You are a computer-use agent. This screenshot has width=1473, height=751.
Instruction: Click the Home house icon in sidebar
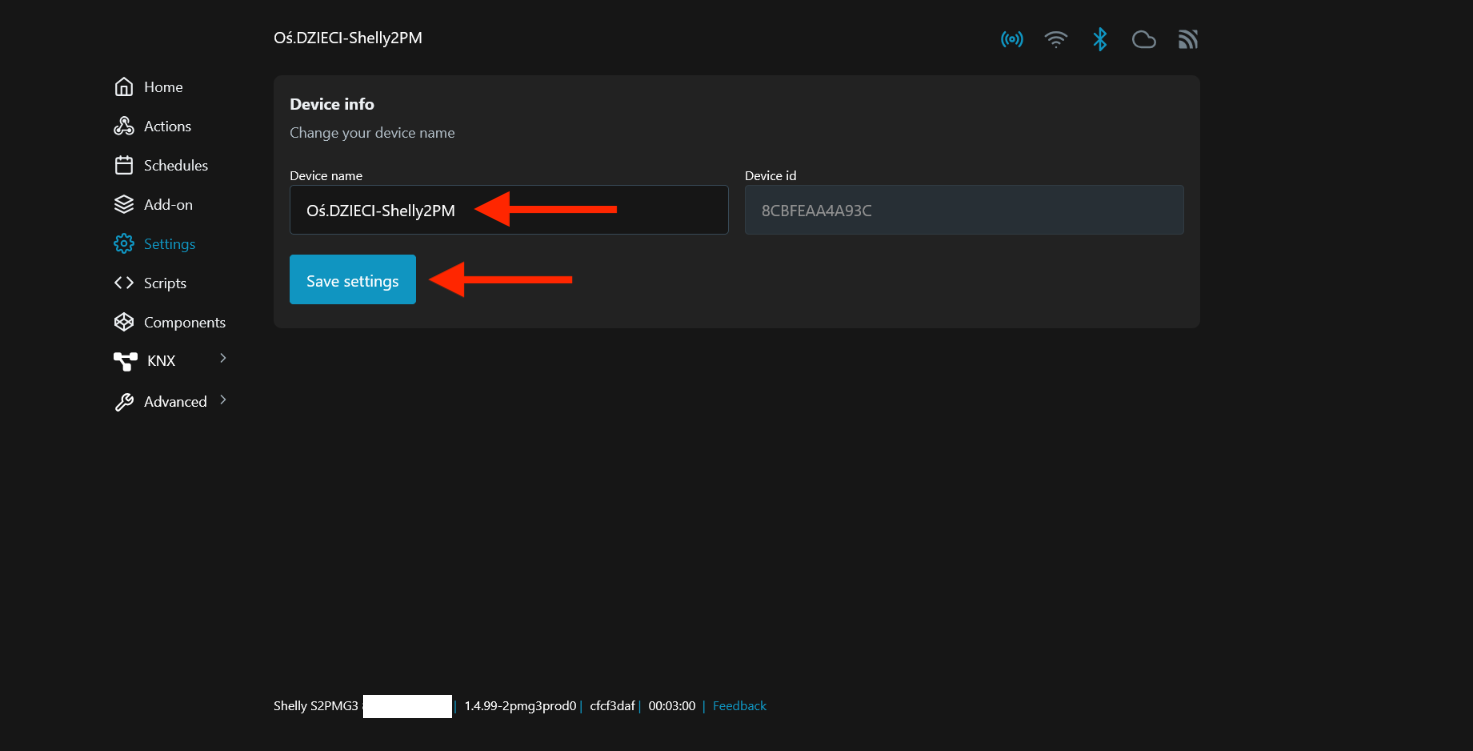(124, 87)
